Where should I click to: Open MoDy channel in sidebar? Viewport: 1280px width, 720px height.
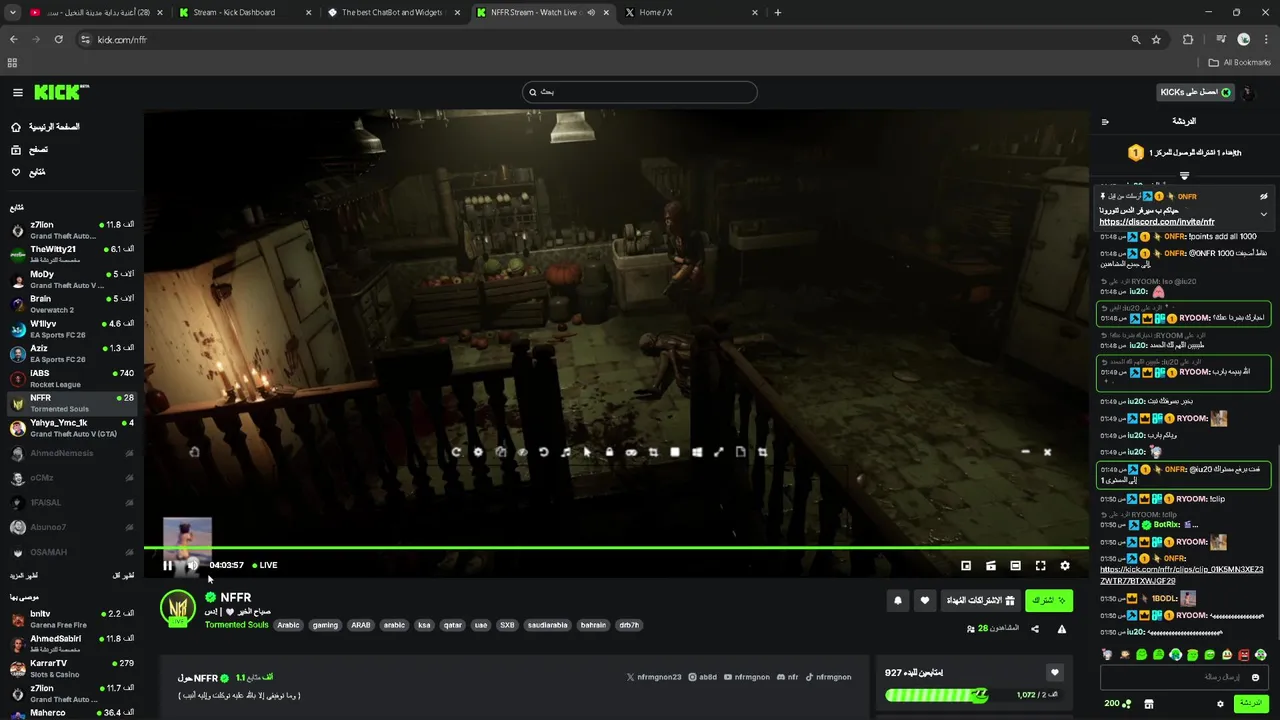click(72, 279)
